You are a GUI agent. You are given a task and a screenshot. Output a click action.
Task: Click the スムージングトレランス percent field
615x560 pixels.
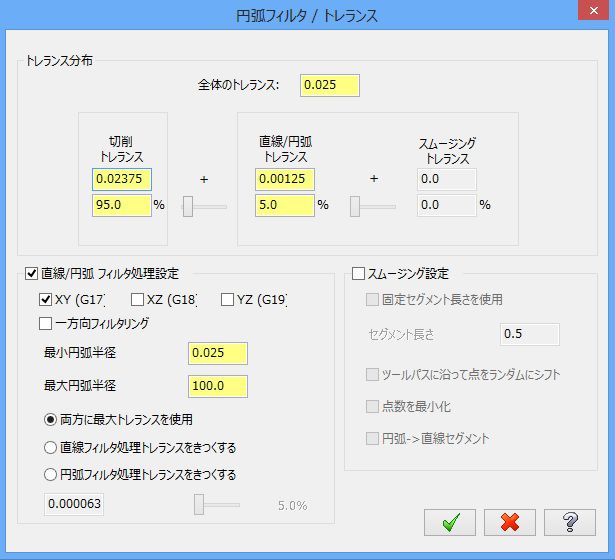(x=447, y=205)
